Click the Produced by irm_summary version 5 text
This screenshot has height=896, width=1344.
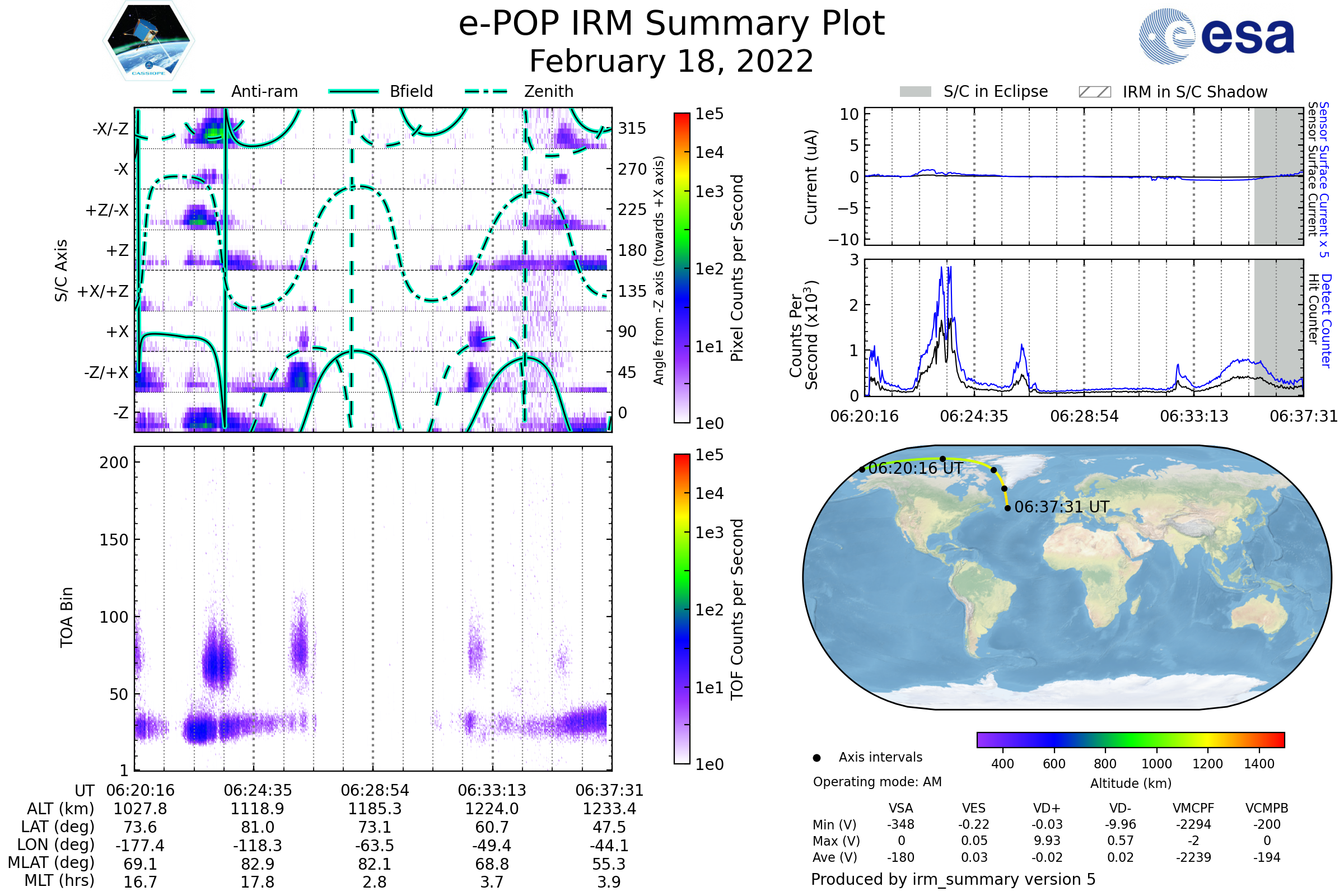pyautogui.click(x=953, y=879)
